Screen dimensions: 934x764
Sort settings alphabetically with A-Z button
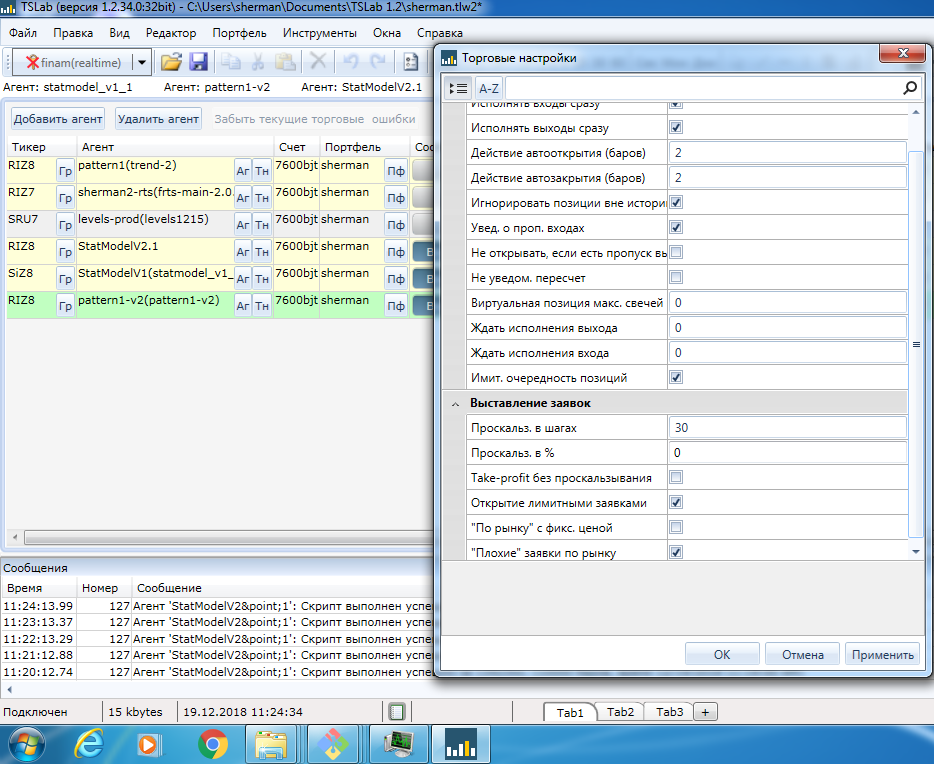[488, 88]
